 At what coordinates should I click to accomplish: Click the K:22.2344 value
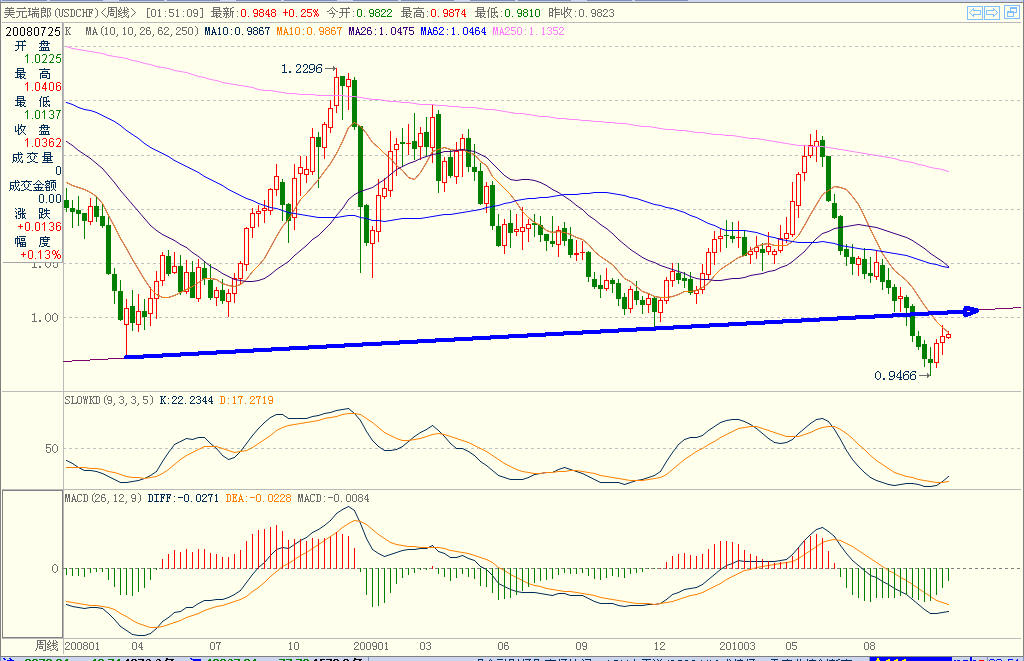click(x=186, y=400)
